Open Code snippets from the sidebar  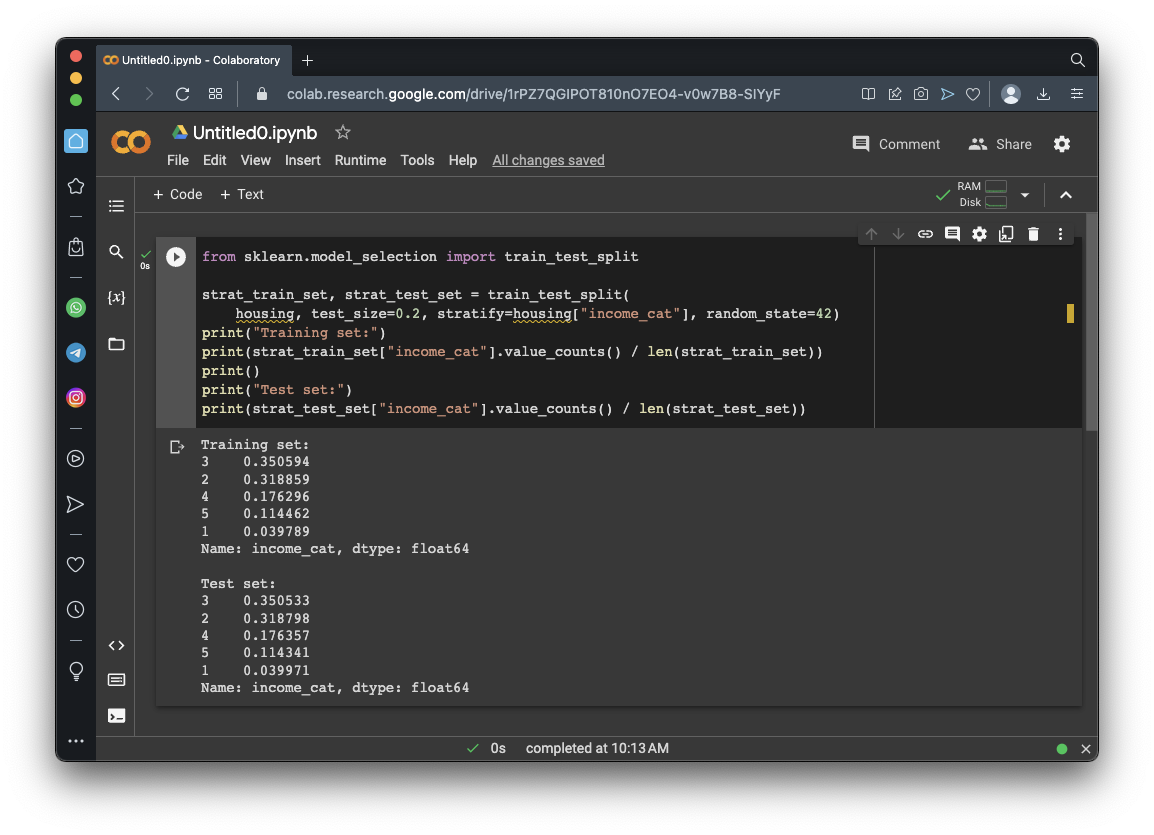coord(117,645)
